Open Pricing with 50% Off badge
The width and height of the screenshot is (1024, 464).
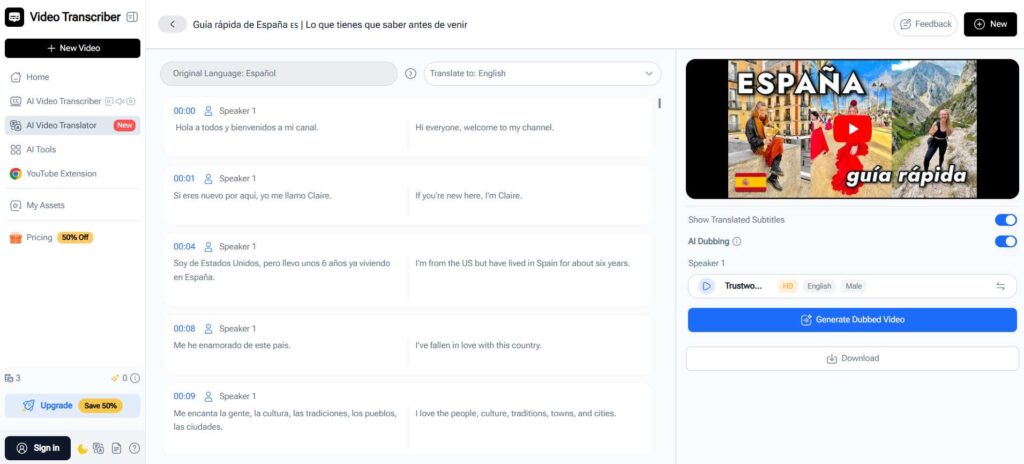click(x=72, y=238)
